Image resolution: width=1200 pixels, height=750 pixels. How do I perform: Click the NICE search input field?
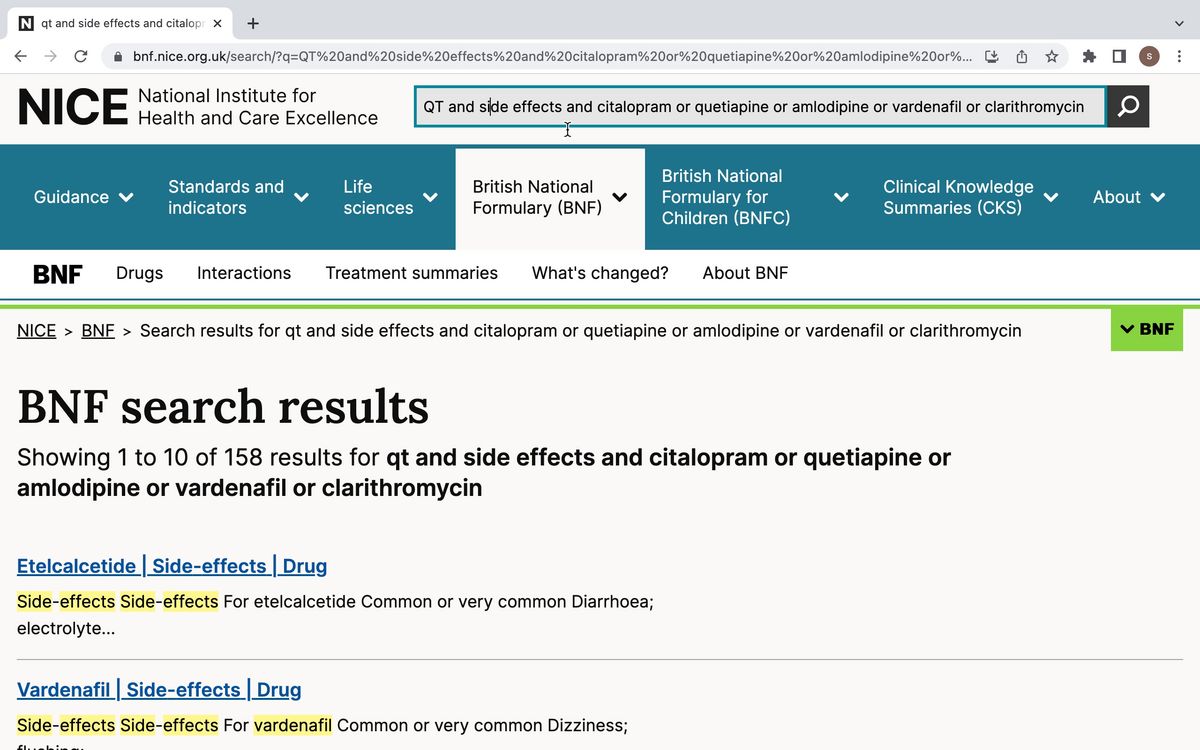click(x=761, y=107)
